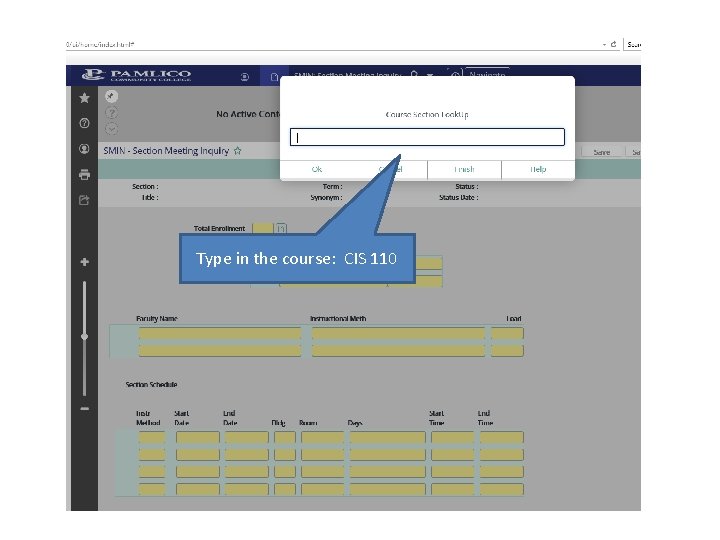Image resolution: width=720 pixels, height=540 pixels.
Task: Click into Course Section LookUp input
Action: pyautogui.click(x=427, y=137)
